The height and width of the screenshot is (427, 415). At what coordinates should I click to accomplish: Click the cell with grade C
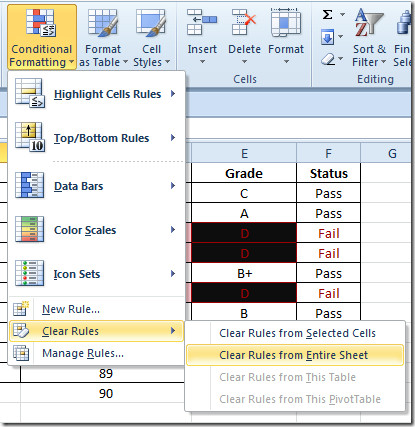244,193
